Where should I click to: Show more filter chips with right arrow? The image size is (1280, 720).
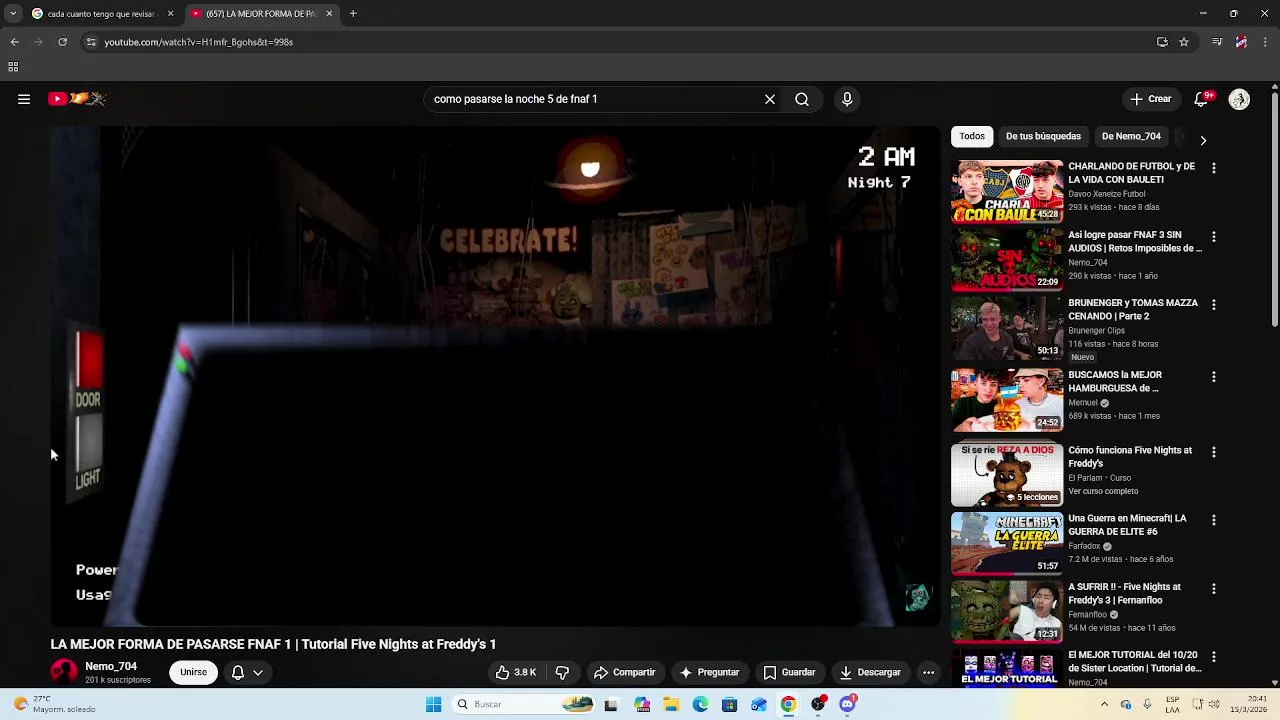(x=1203, y=140)
